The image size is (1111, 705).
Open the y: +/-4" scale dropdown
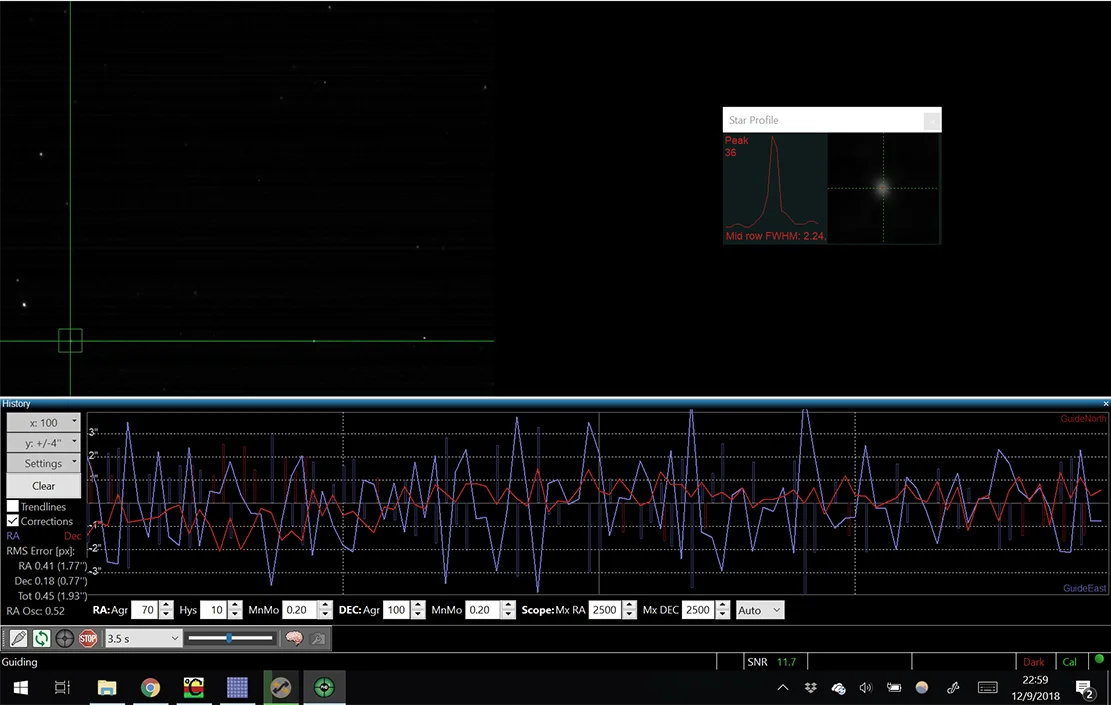(x=43, y=443)
